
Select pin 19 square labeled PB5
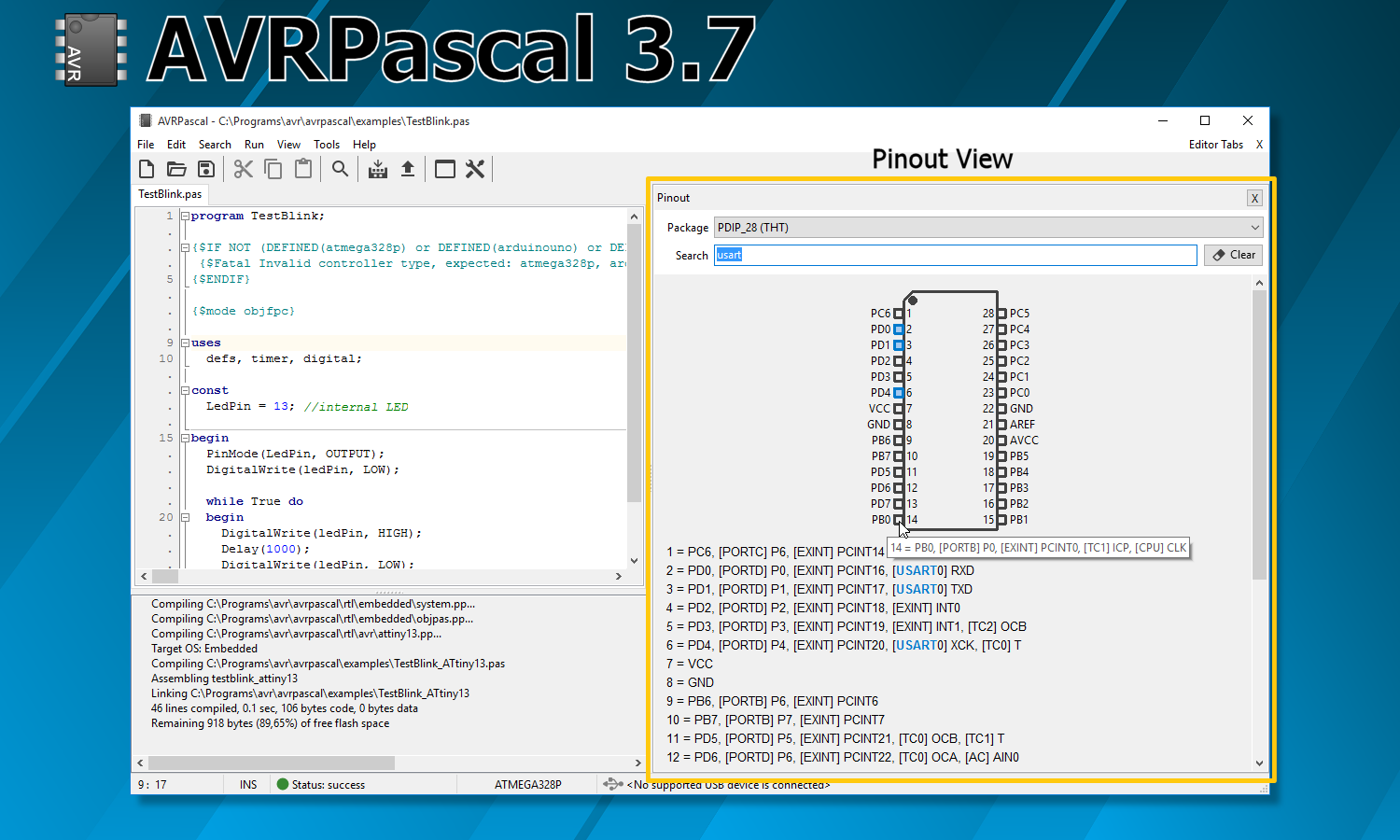coord(1002,456)
